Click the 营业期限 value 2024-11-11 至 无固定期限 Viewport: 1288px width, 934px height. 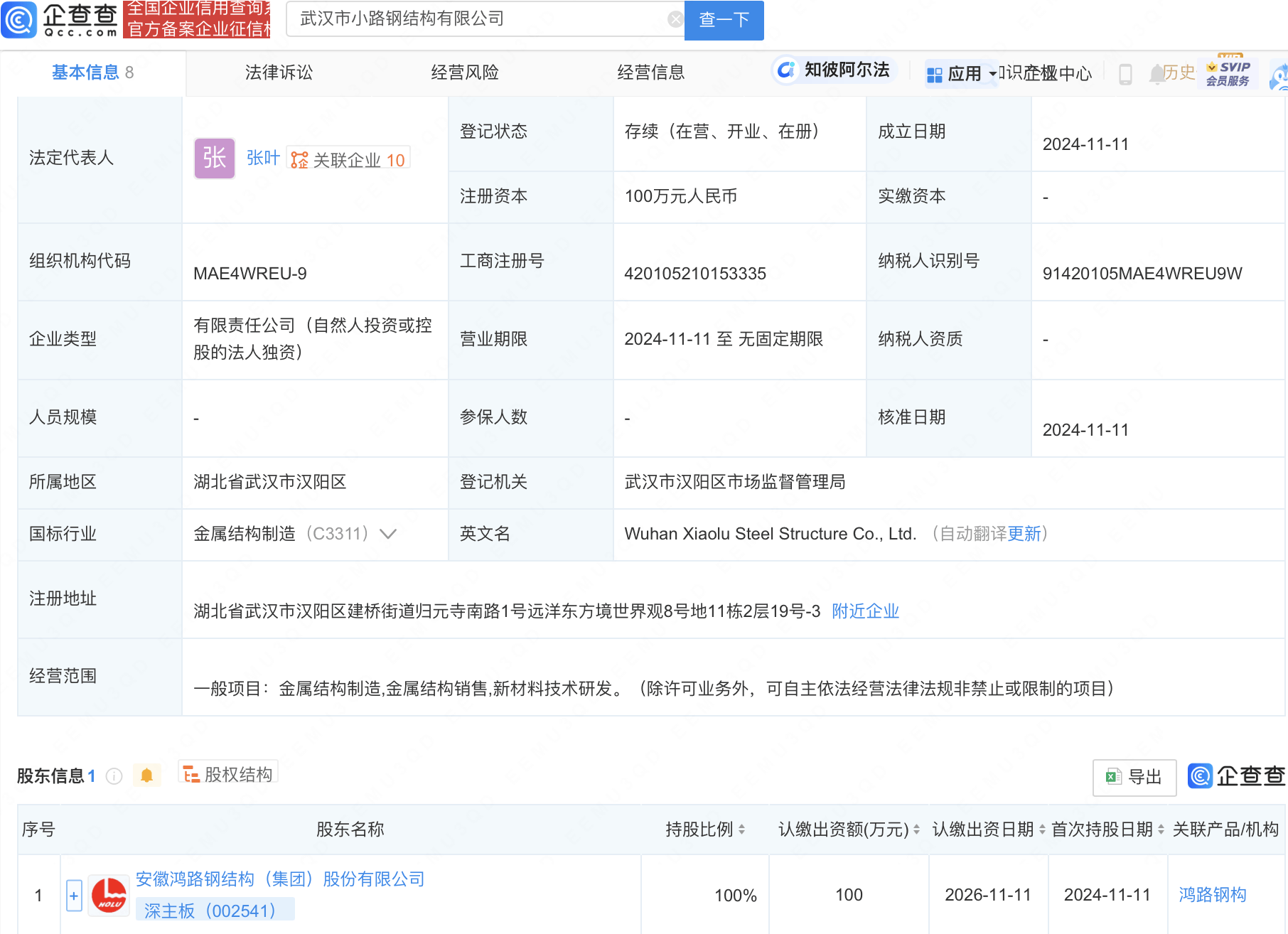724,339
